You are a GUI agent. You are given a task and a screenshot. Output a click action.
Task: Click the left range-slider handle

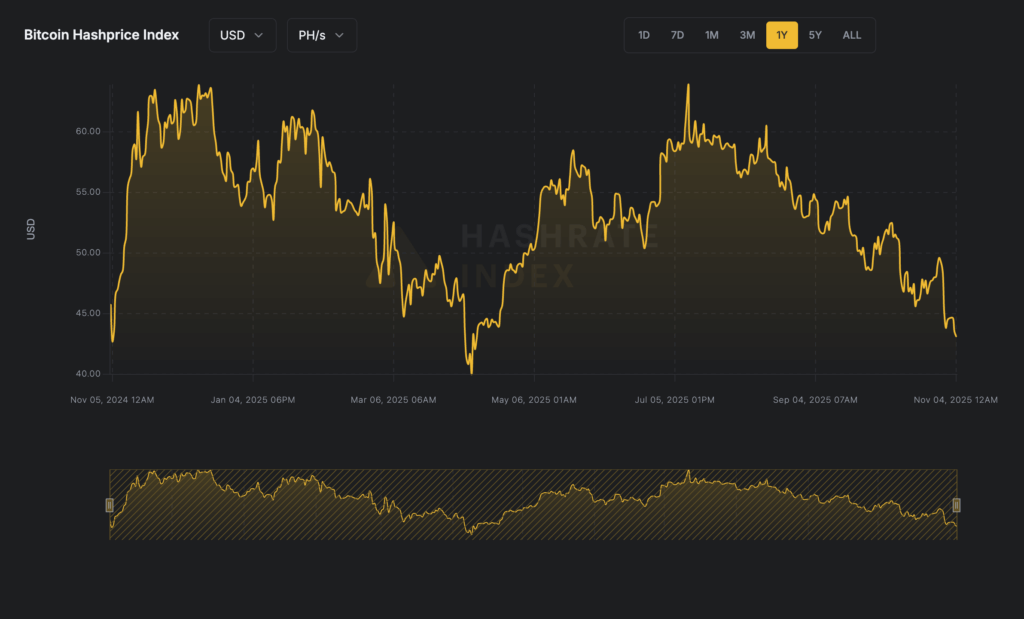pos(110,505)
